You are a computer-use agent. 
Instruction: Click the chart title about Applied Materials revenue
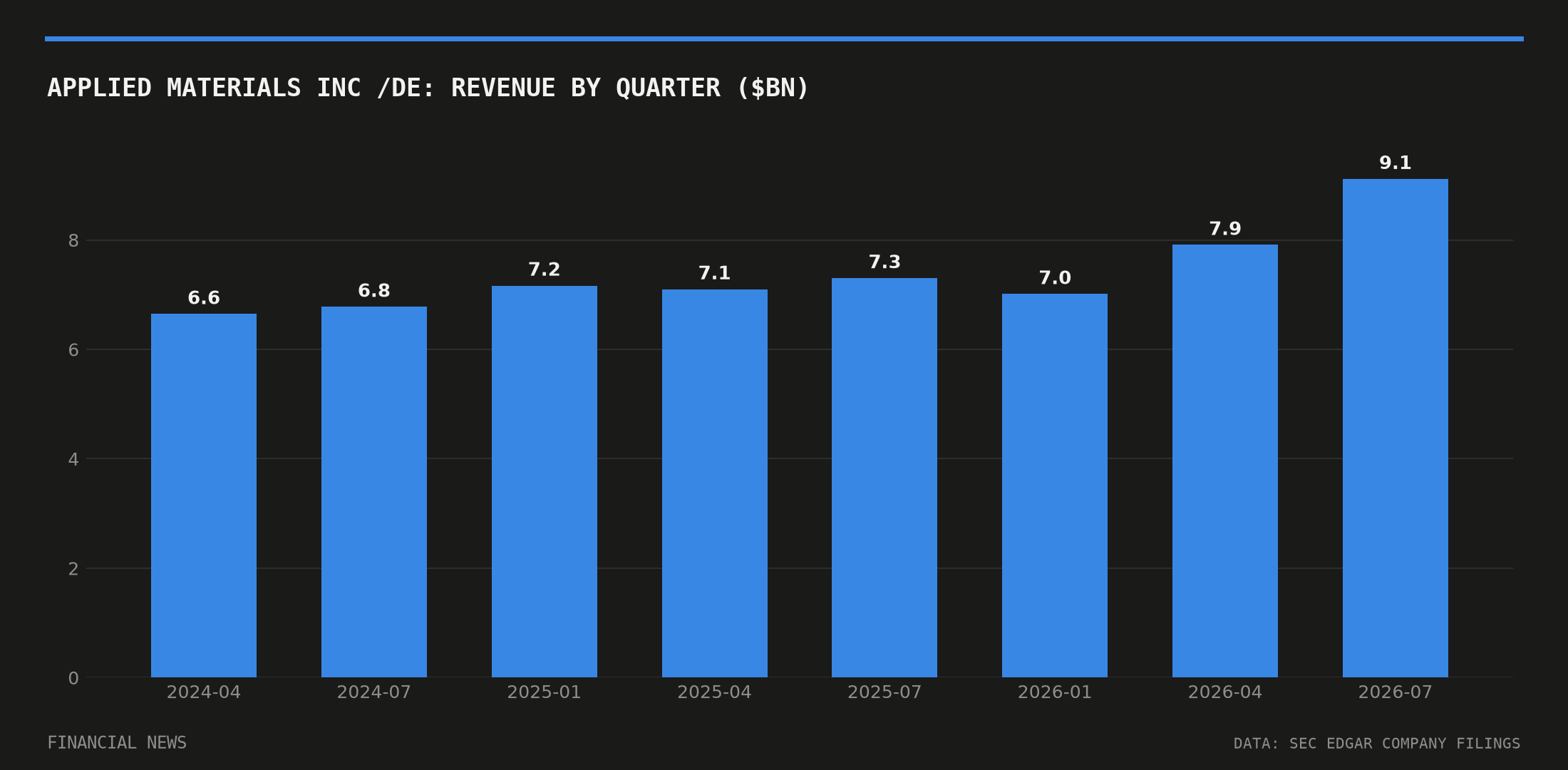428,88
